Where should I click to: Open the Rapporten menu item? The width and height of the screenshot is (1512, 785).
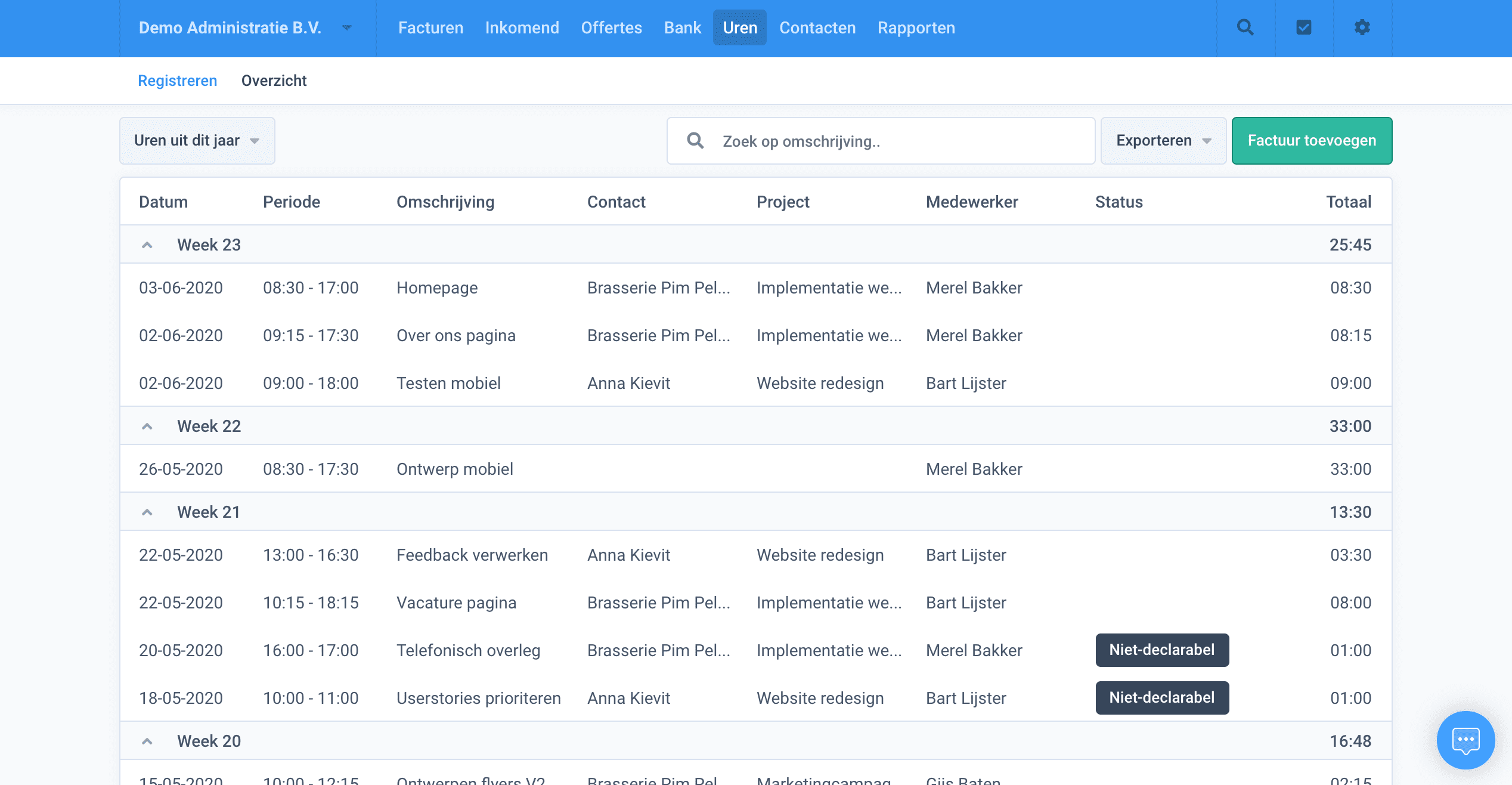click(x=916, y=27)
